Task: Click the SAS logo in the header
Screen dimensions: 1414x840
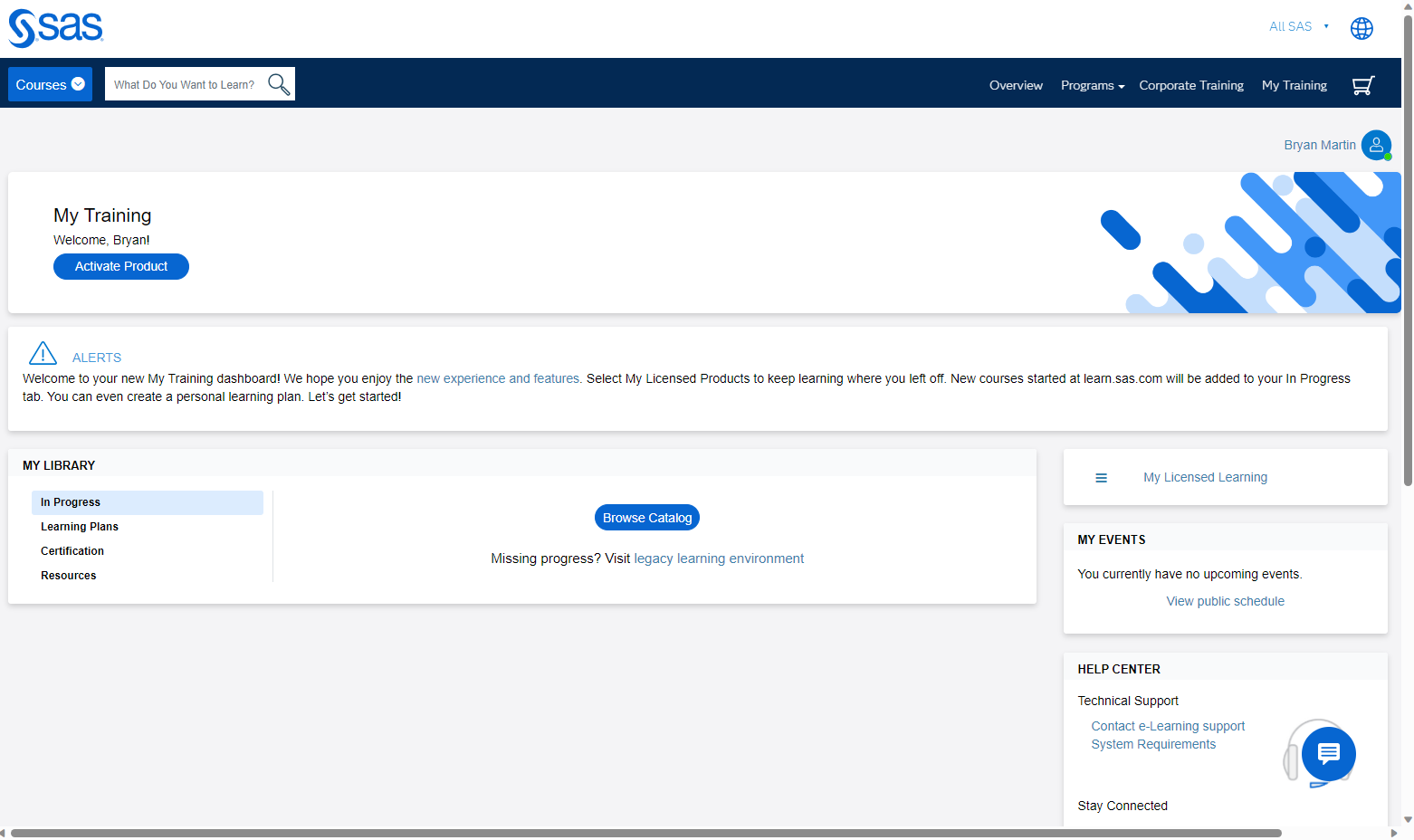Action: [x=55, y=28]
